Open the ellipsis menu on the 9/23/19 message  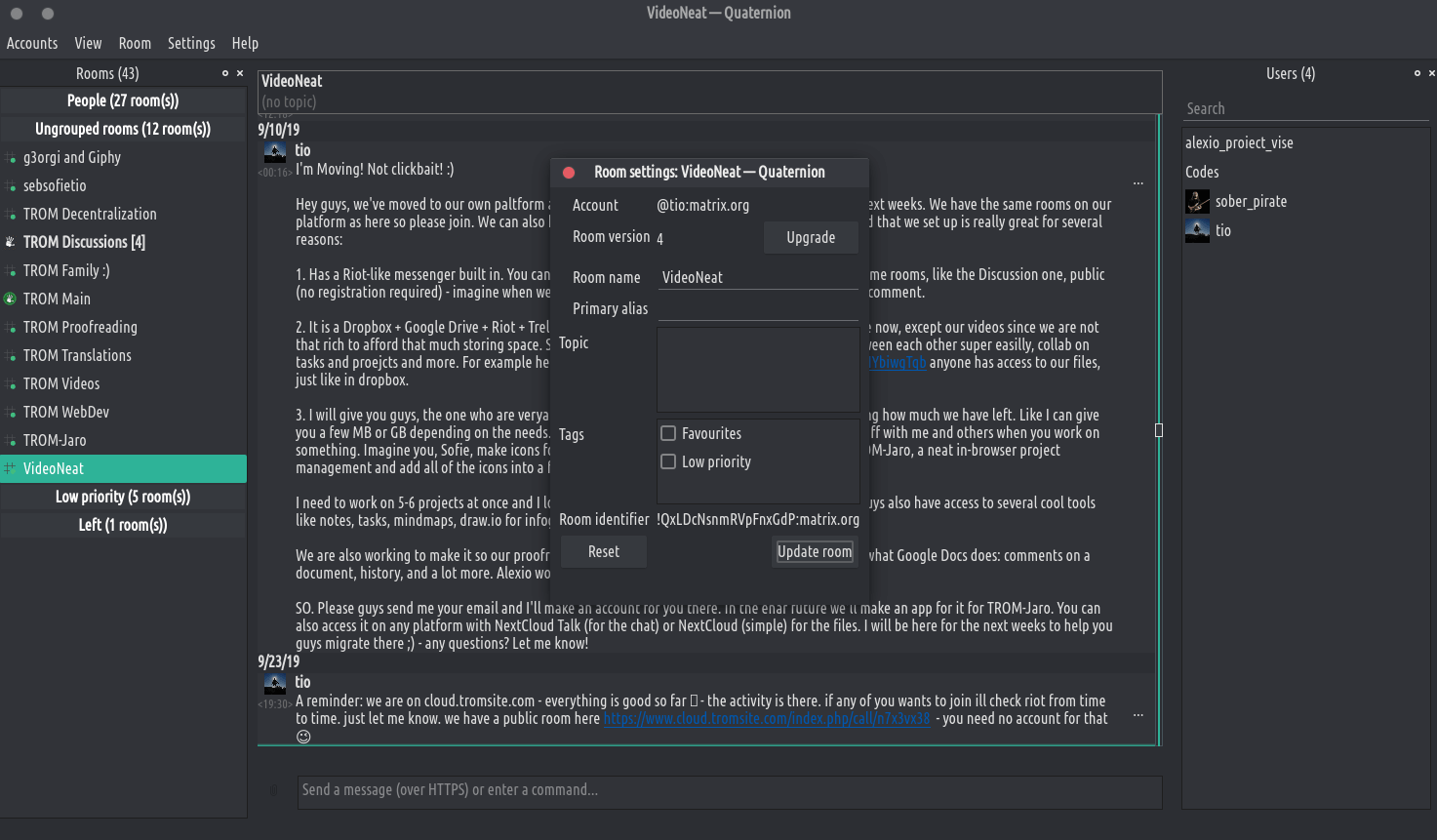[1138, 716]
